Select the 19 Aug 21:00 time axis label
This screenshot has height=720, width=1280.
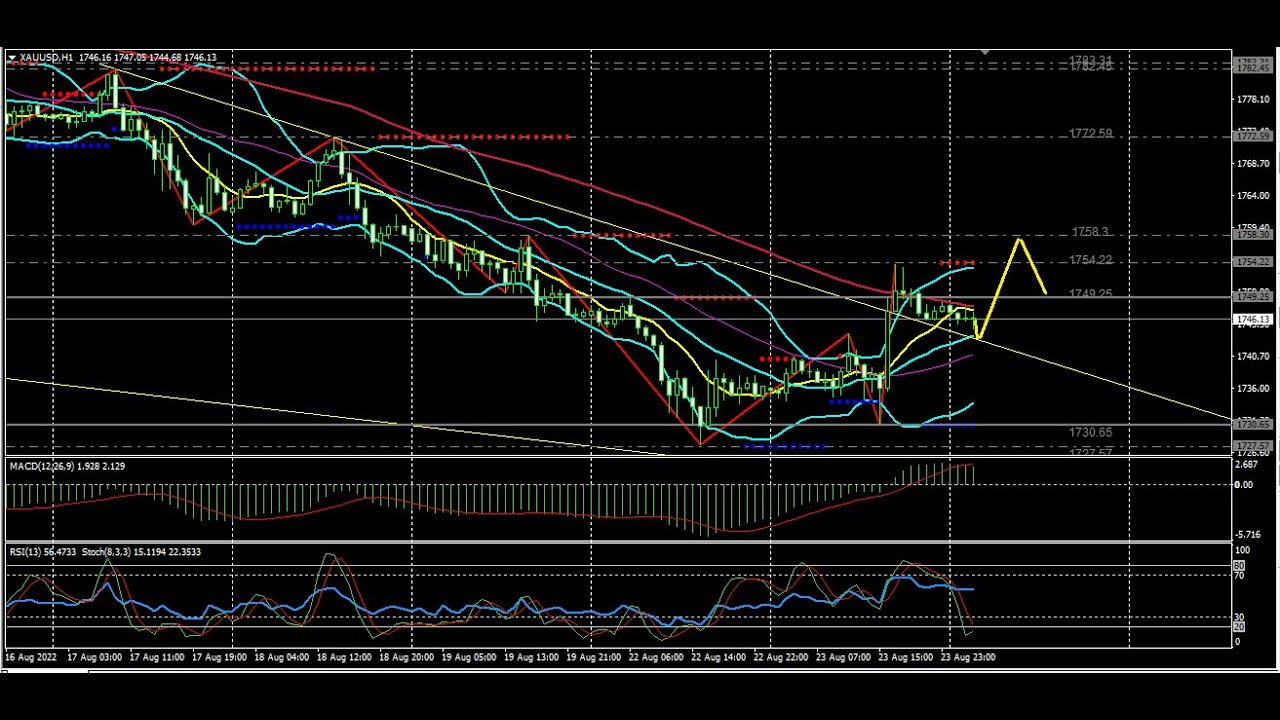pos(593,657)
